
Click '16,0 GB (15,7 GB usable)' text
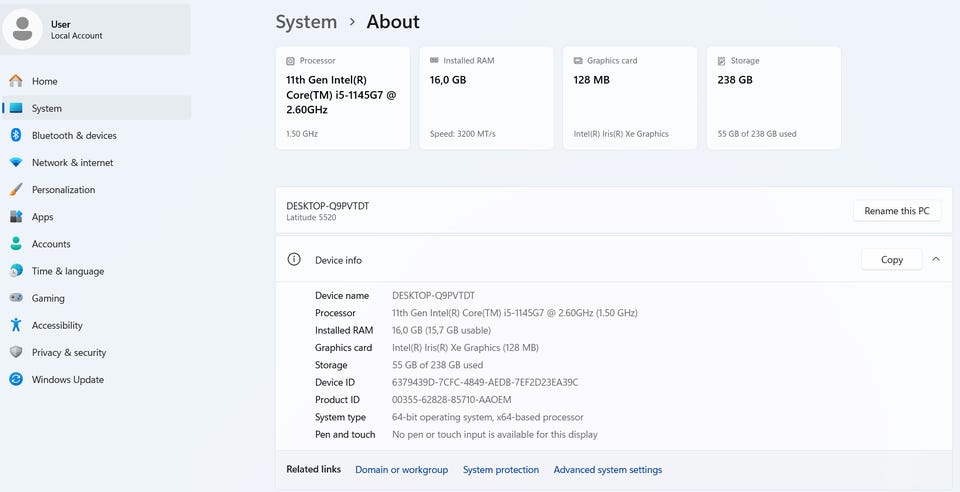pos(441,330)
